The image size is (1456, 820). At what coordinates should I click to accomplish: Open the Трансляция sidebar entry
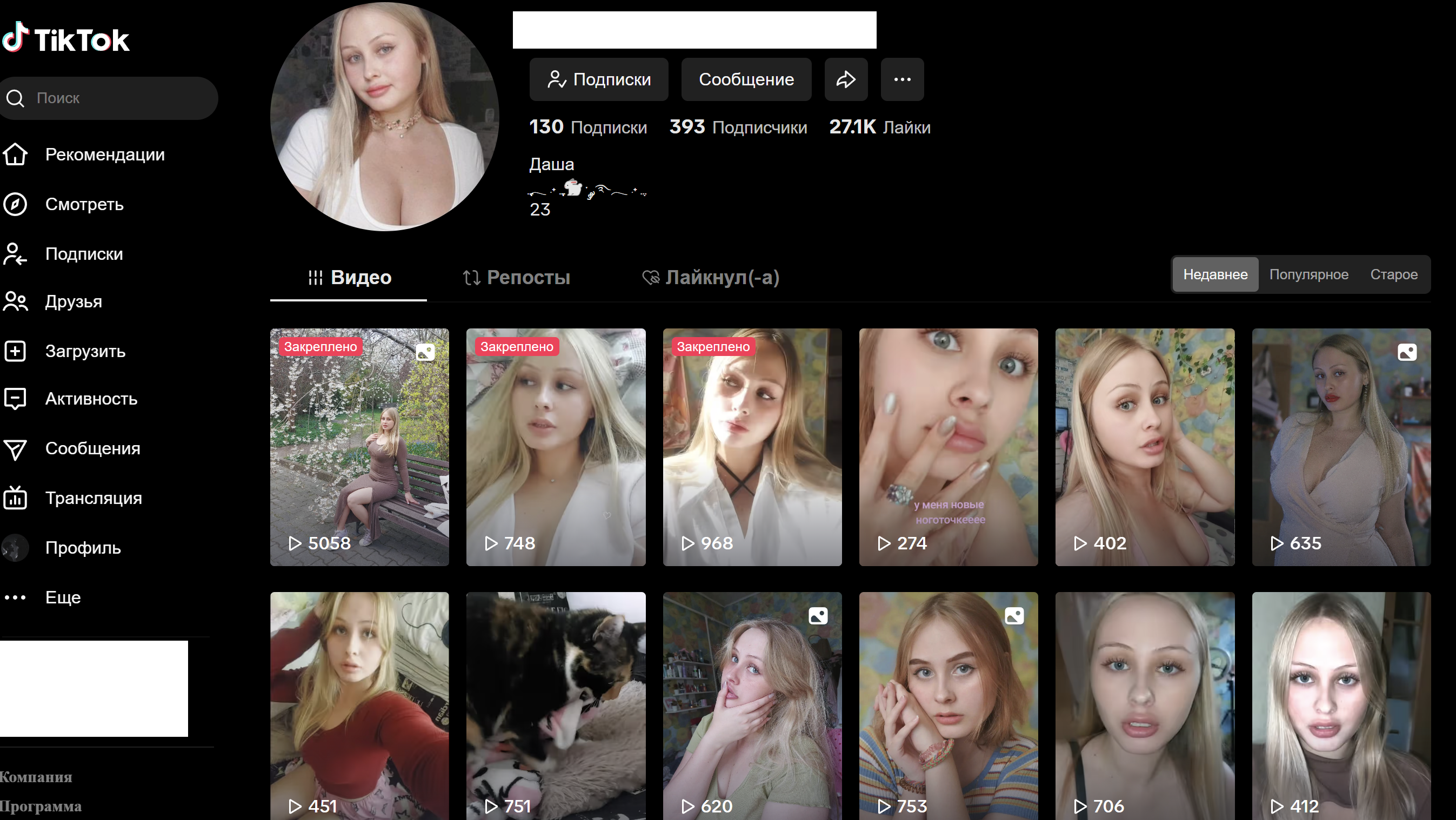pos(94,498)
